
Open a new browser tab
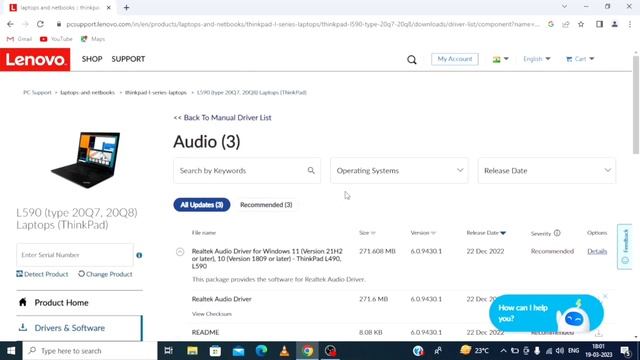(127, 7)
